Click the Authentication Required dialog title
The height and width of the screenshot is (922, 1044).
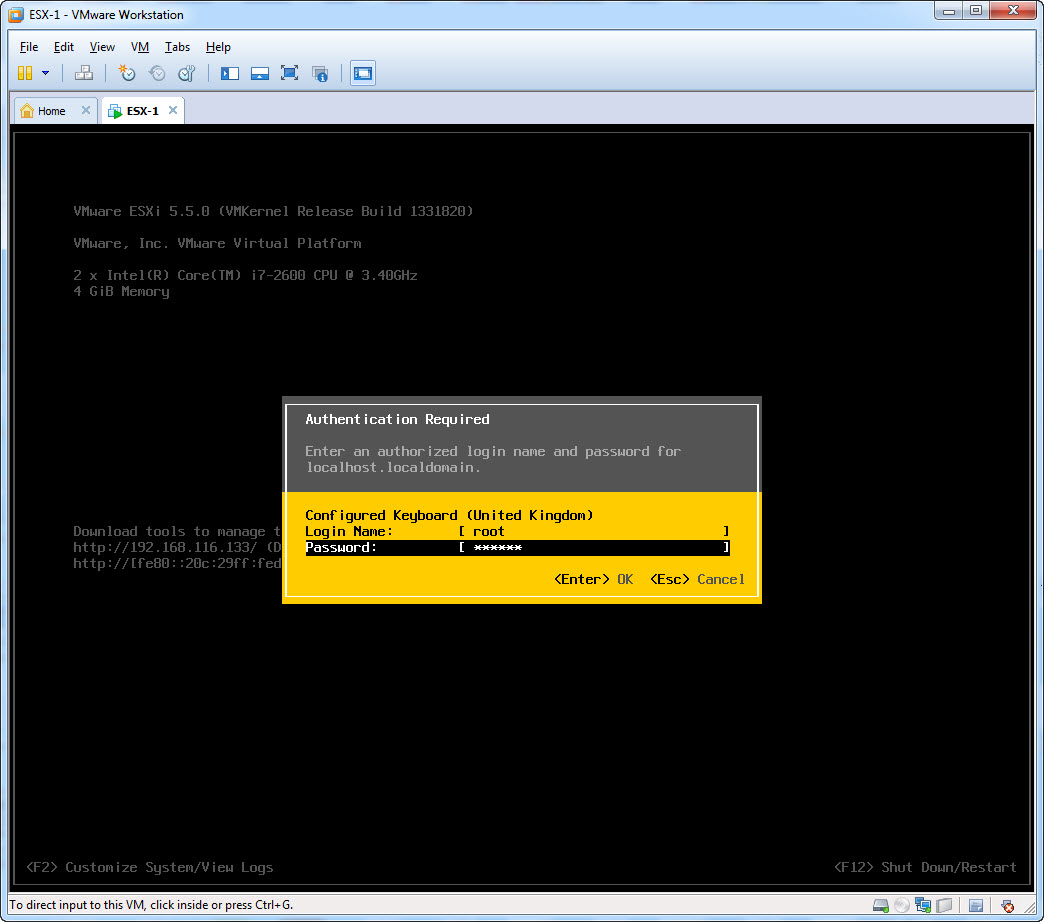coord(397,419)
